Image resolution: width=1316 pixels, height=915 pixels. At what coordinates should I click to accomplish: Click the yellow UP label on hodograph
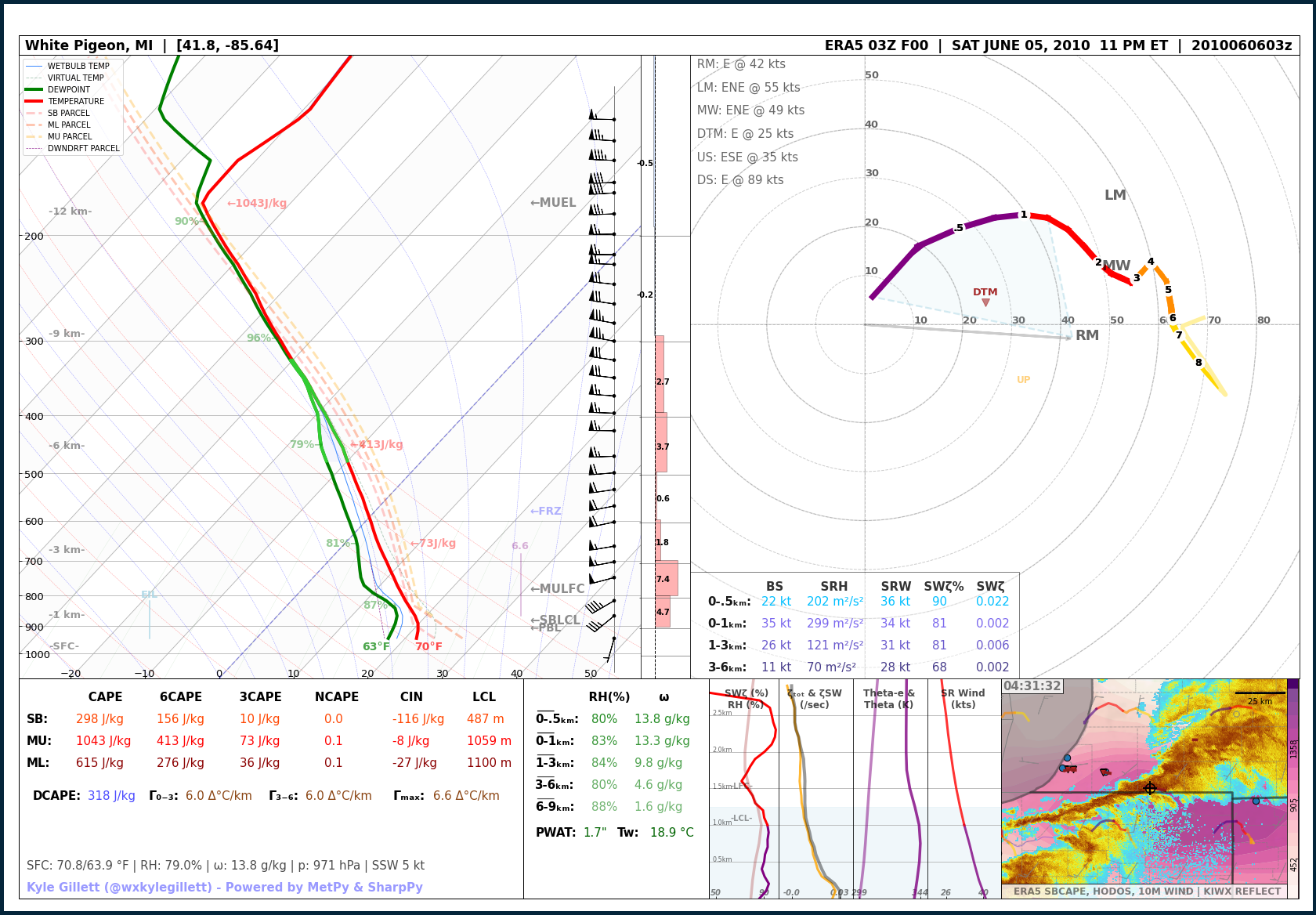(x=1023, y=380)
